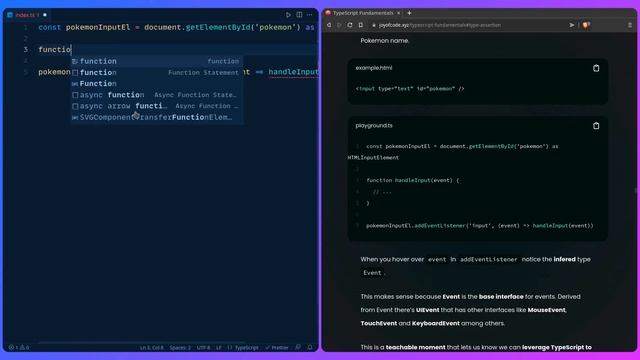Click snippet icon beside async function suggestion
This screenshot has height=360, width=640.
pos(75,95)
